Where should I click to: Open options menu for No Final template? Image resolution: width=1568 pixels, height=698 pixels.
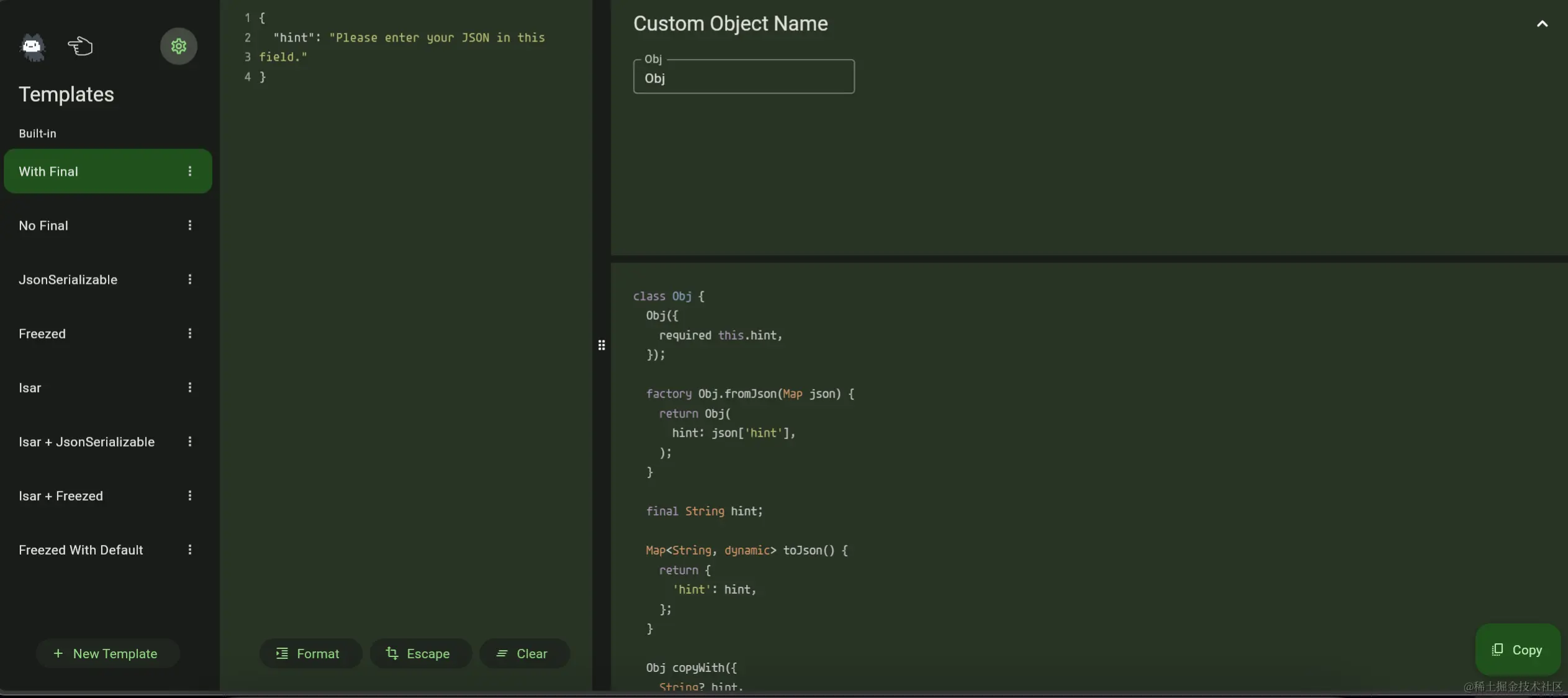tap(190, 225)
